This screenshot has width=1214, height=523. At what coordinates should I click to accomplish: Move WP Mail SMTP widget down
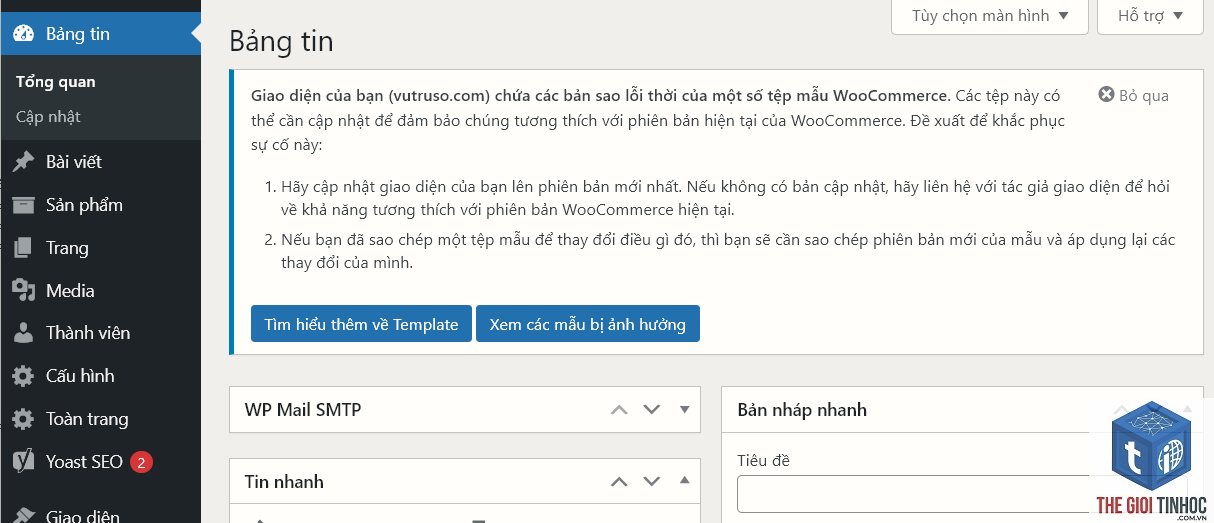[x=652, y=409]
